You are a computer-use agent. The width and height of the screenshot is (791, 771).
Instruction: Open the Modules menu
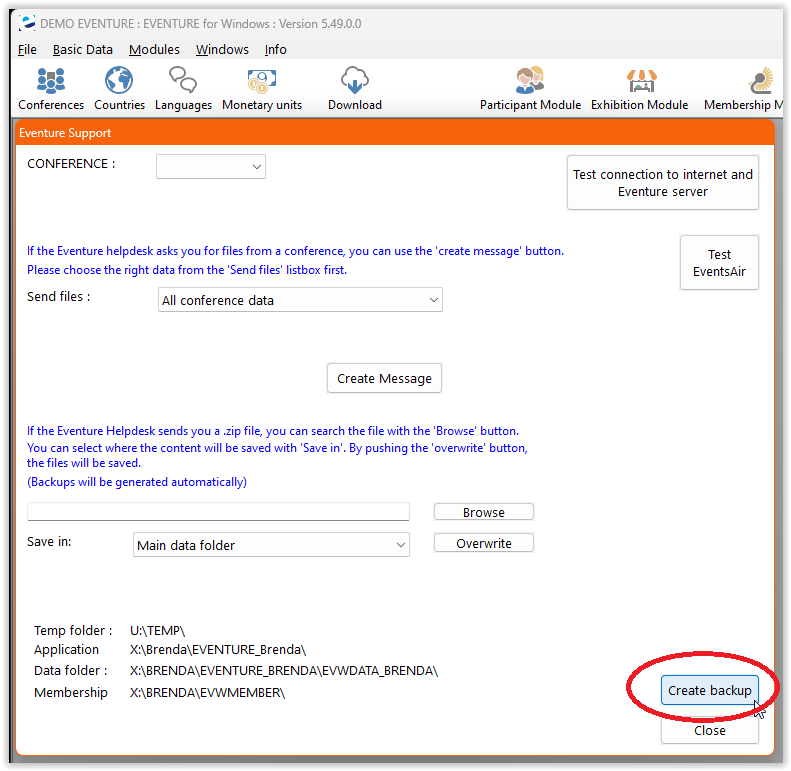click(x=154, y=49)
